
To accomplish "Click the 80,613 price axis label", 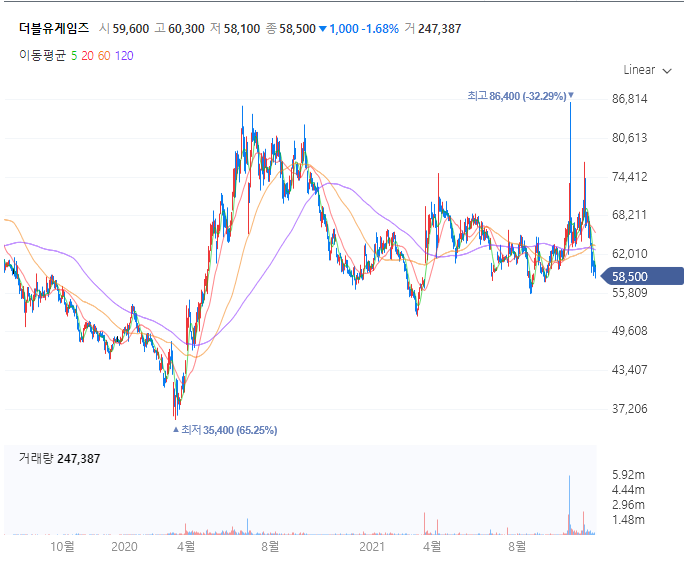I will click(630, 138).
